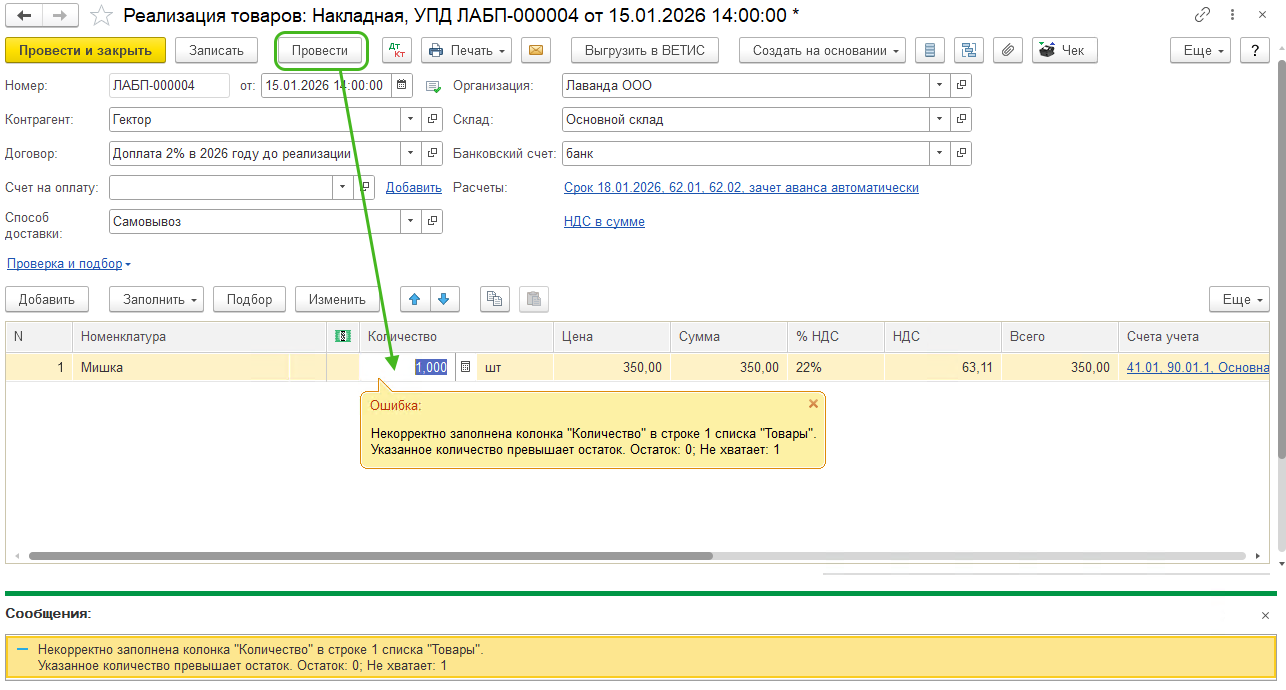This screenshot has height=690, width=1286.
Task: Show the Дт/Кт accounting entries
Action: pyautogui.click(x=397, y=50)
